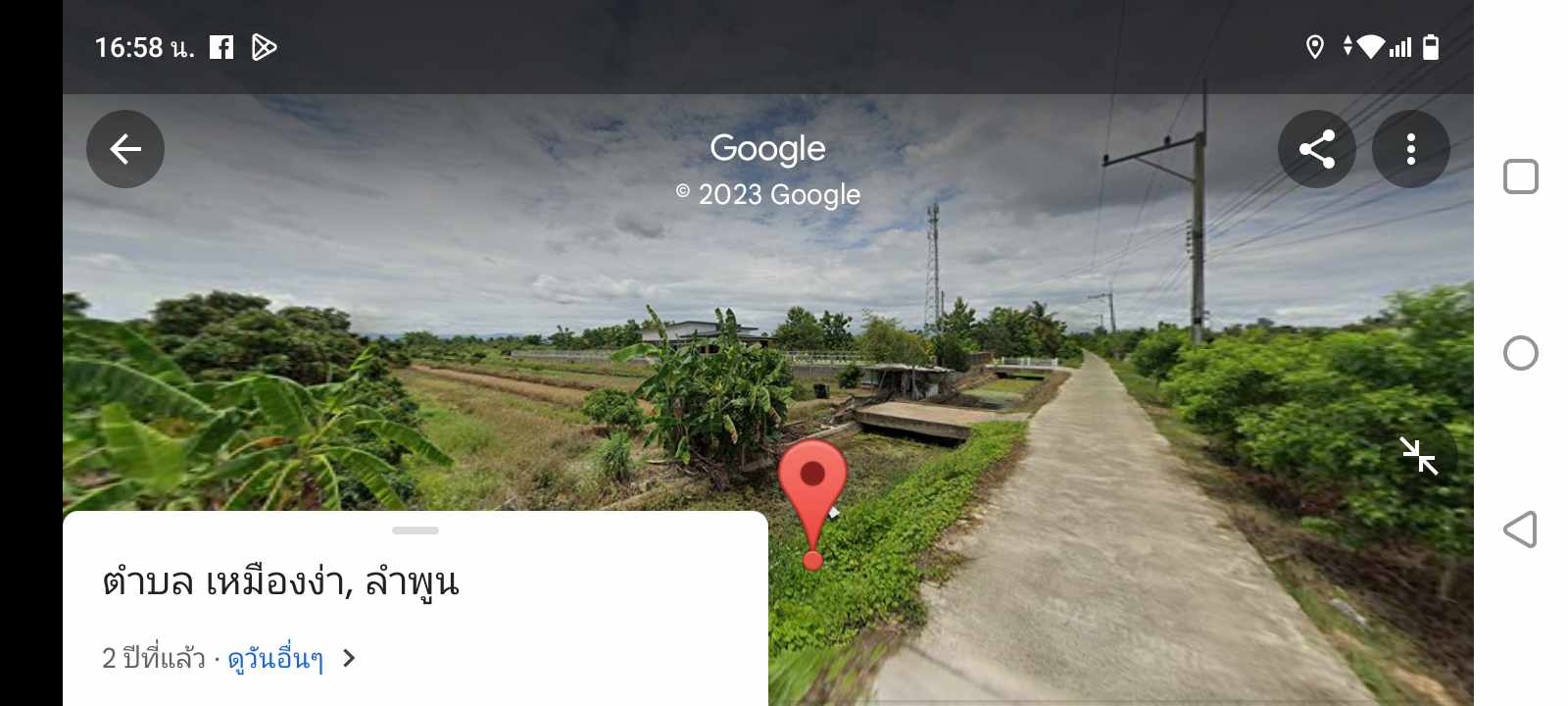Tap the Facebook notification icon
Viewport: 1568px width, 706px height.
(x=221, y=47)
